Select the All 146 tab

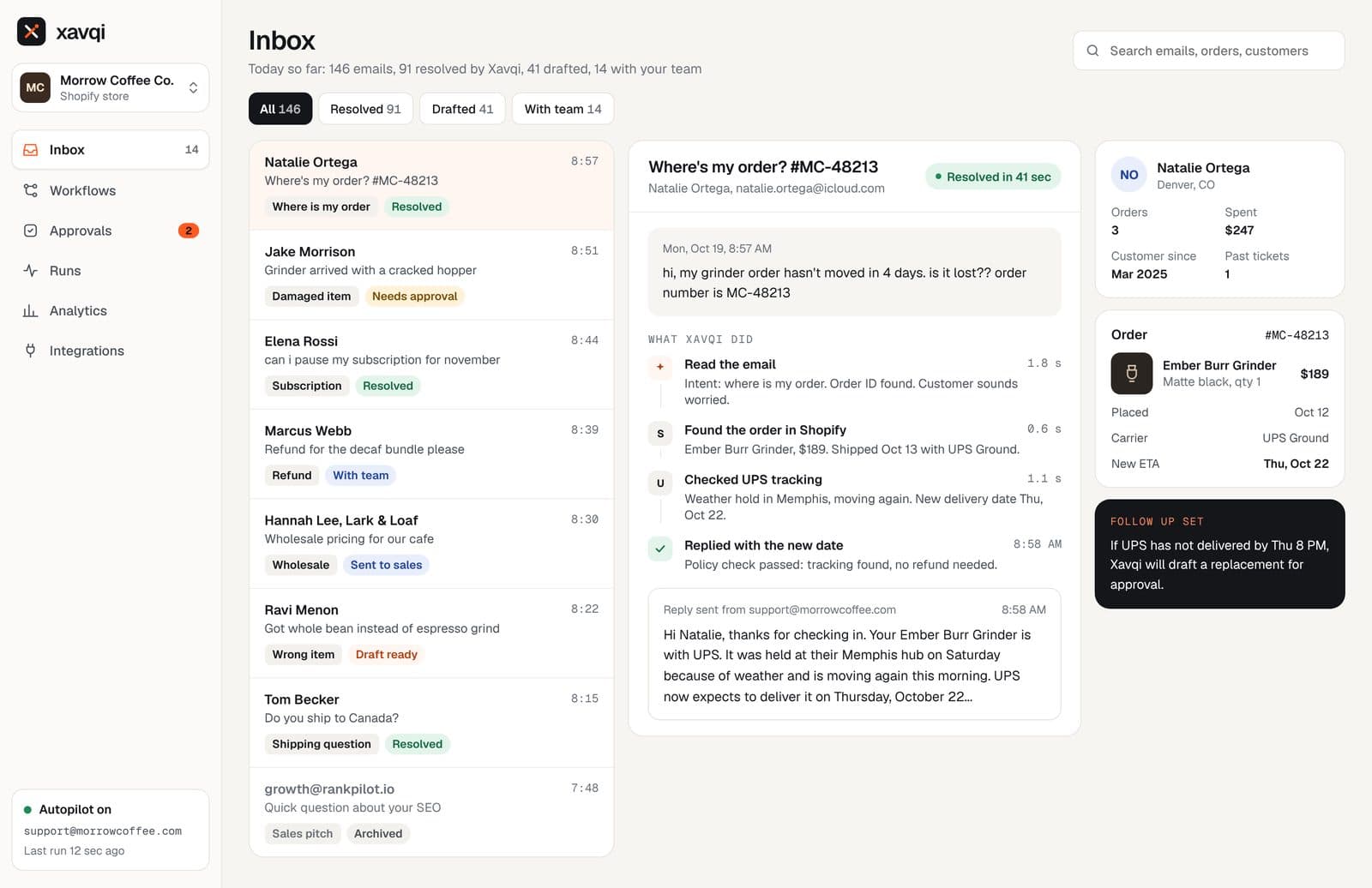pos(280,109)
